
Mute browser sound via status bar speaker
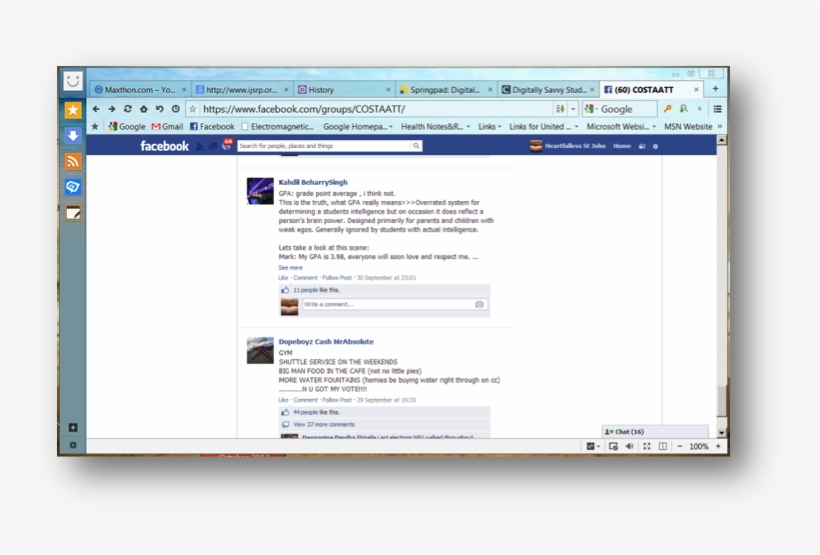630,446
